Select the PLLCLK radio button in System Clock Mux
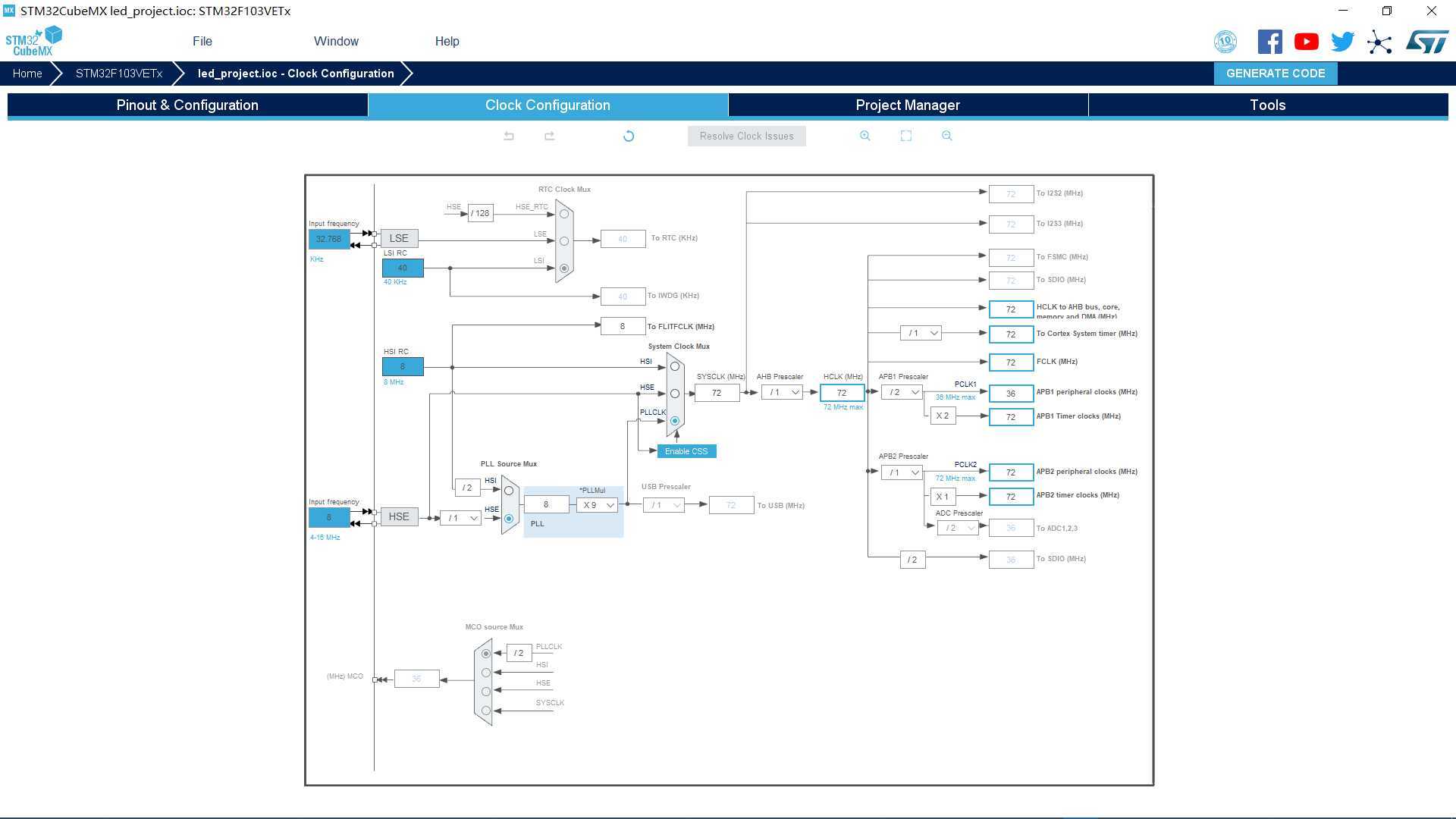 pos(676,419)
